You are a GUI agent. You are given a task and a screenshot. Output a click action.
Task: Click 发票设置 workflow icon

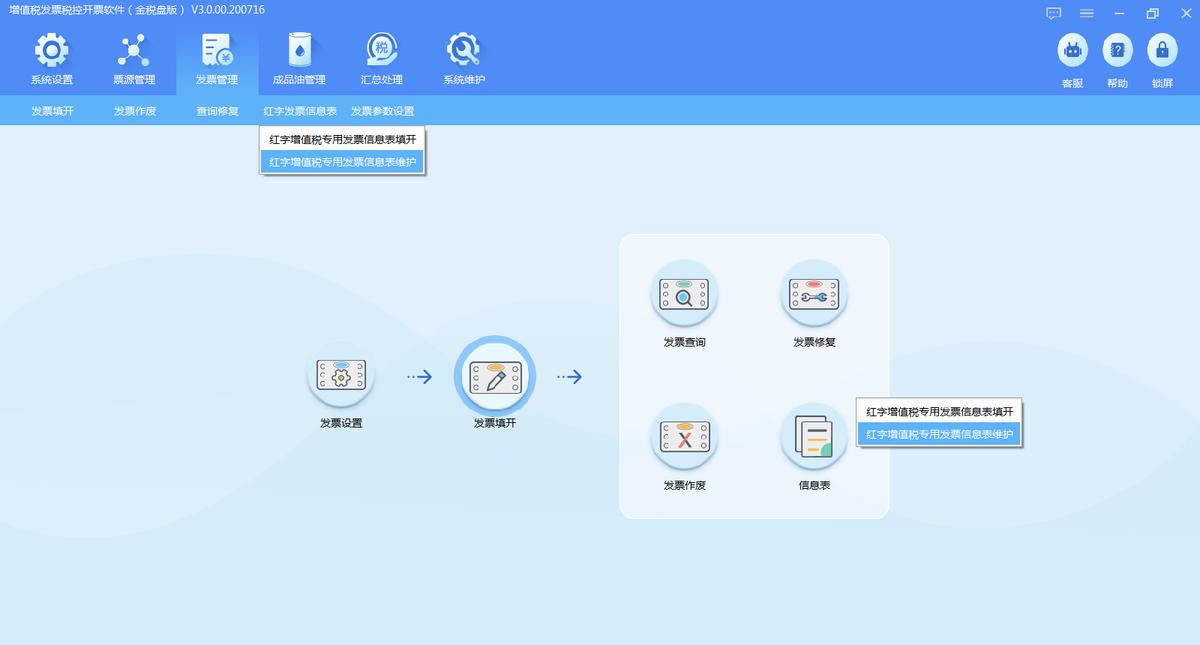(x=341, y=375)
